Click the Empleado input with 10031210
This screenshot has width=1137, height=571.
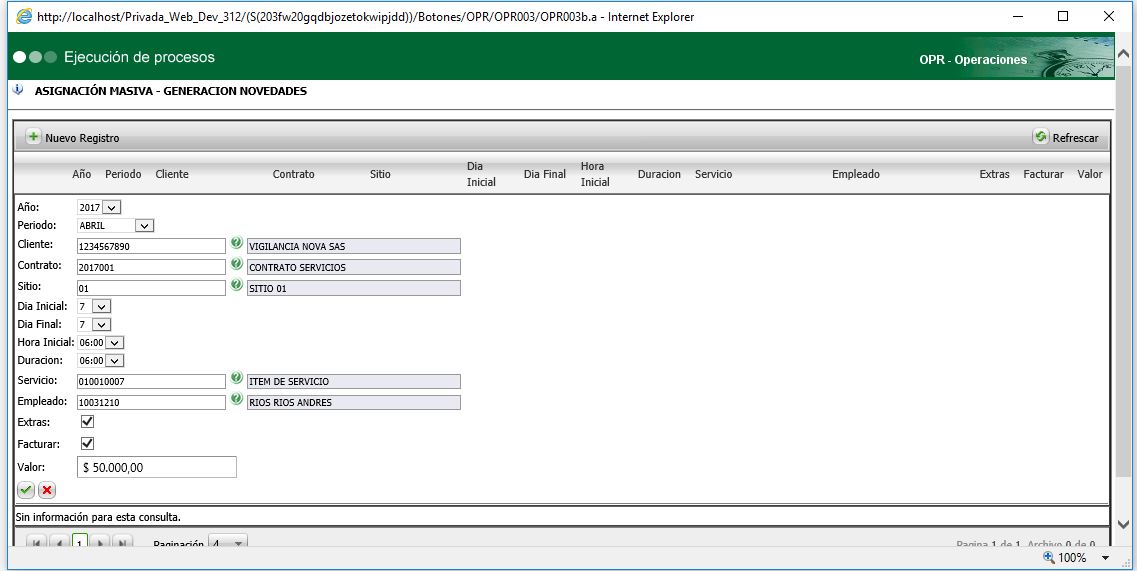tap(152, 403)
